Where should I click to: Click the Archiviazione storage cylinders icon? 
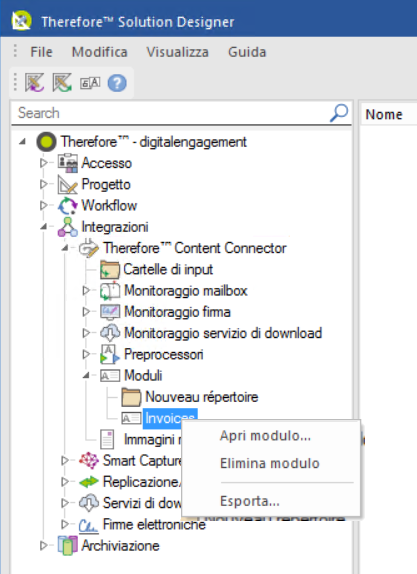coord(68,546)
